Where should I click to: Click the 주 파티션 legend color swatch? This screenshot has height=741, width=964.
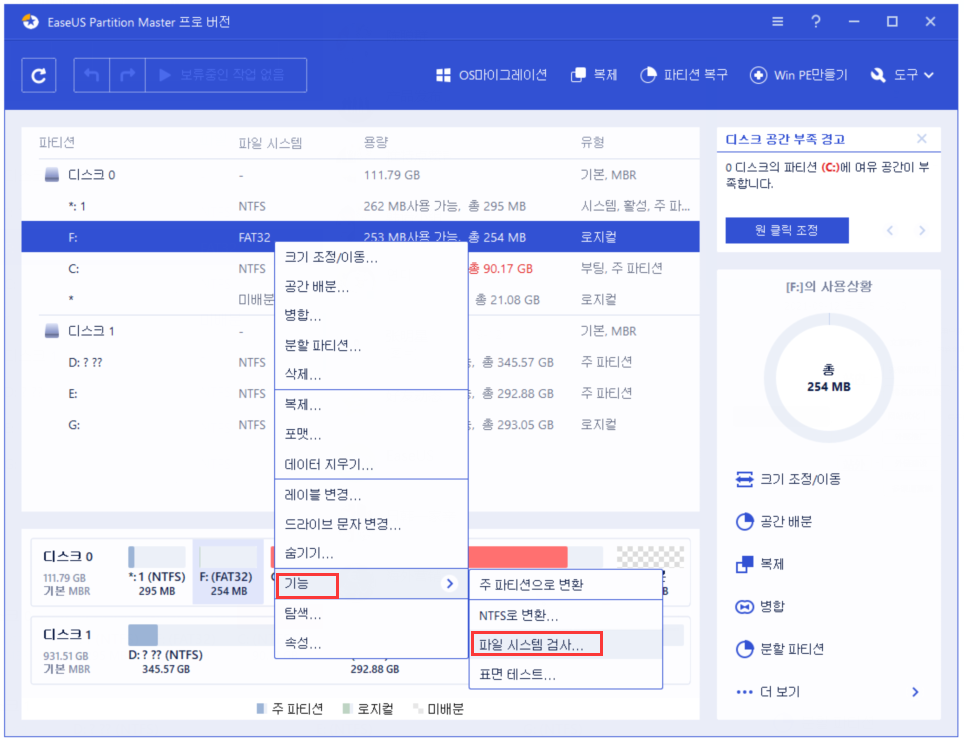(260, 709)
